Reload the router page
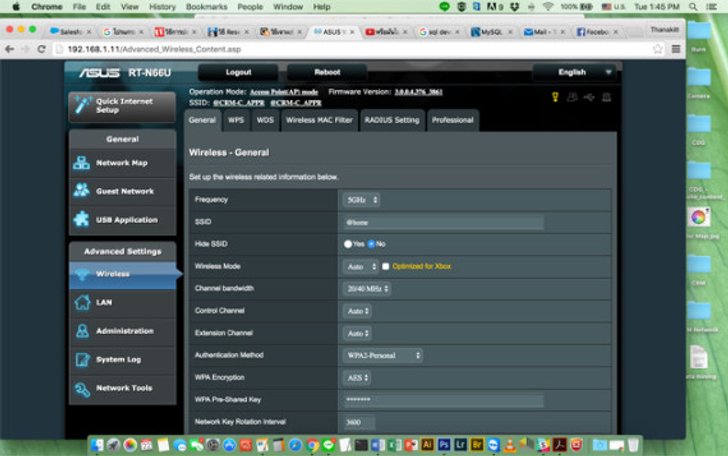The height and width of the screenshot is (456, 728). (41, 49)
